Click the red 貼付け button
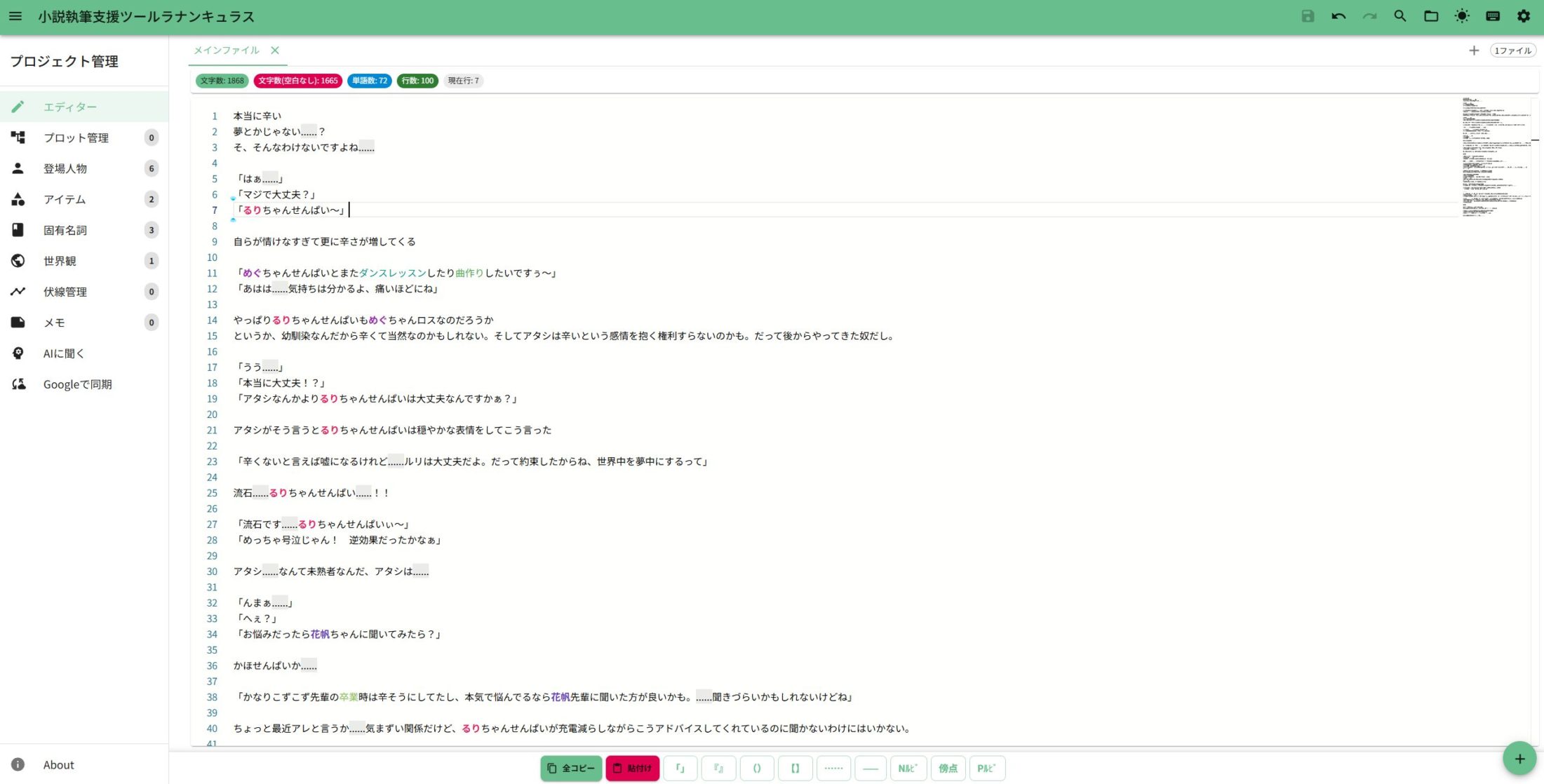Image resolution: width=1544 pixels, height=784 pixels. [632, 768]
